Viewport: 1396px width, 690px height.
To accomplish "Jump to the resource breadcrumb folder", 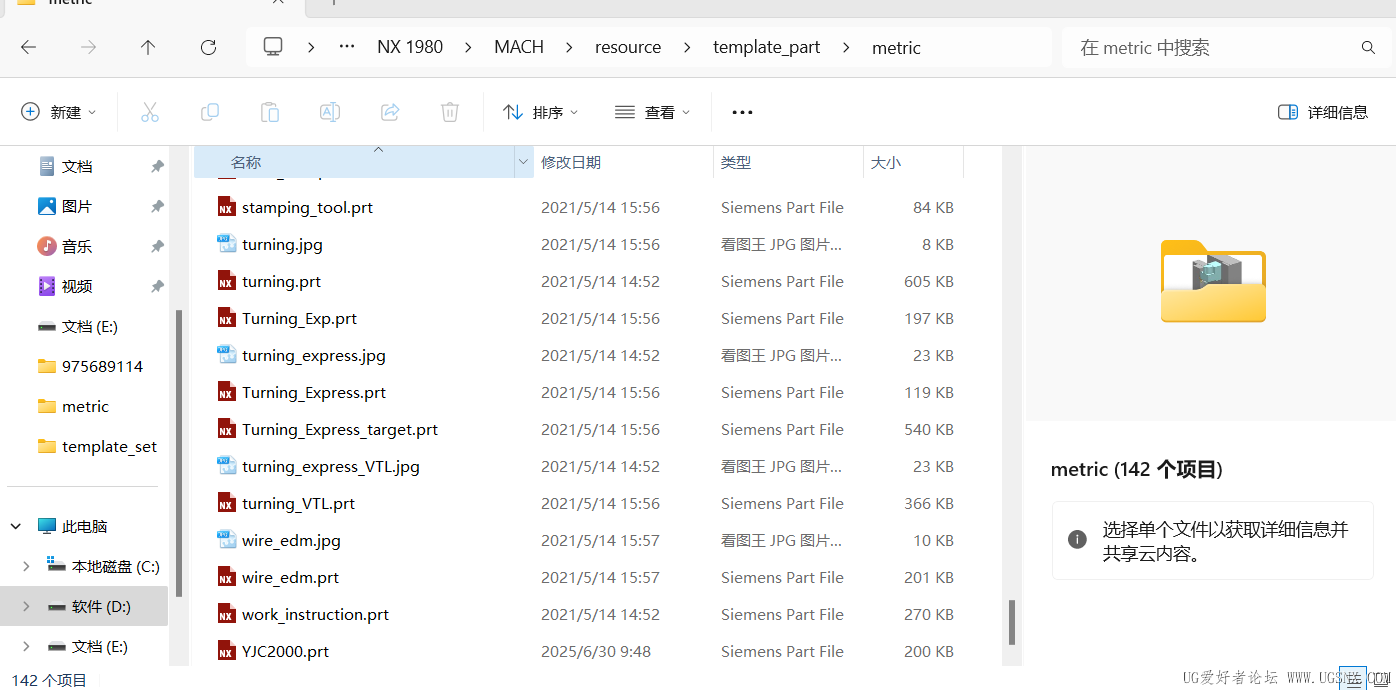I will click(x=628, y=47).
